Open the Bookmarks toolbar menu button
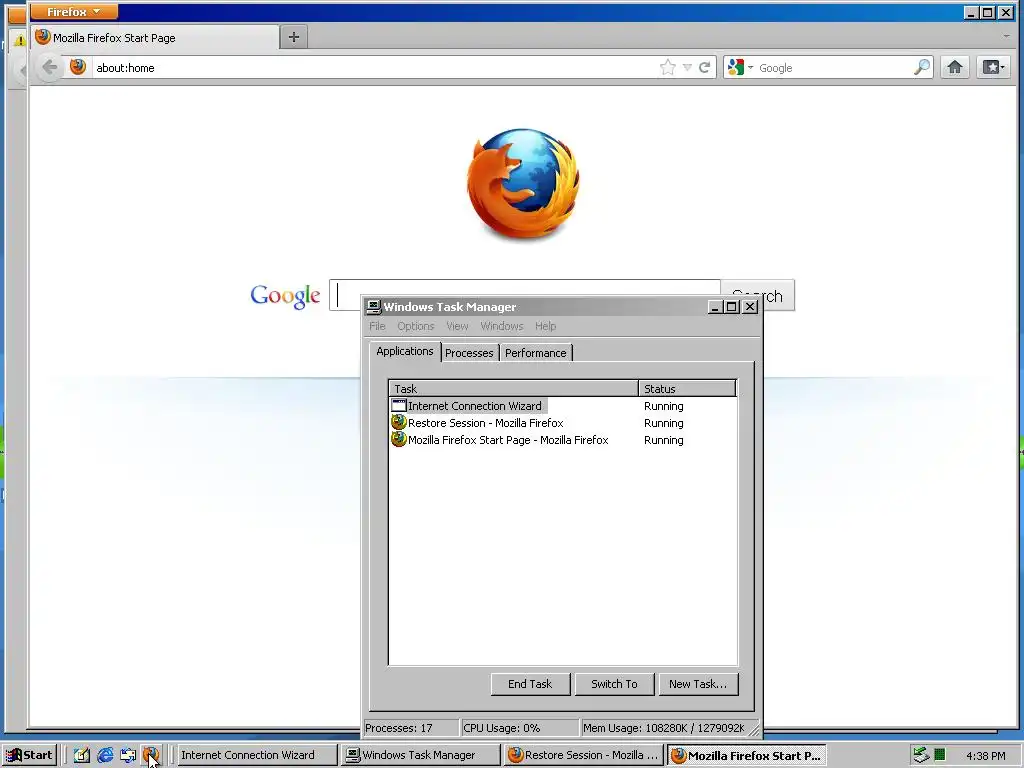The image size is (1024, 768). click(994, 67)
